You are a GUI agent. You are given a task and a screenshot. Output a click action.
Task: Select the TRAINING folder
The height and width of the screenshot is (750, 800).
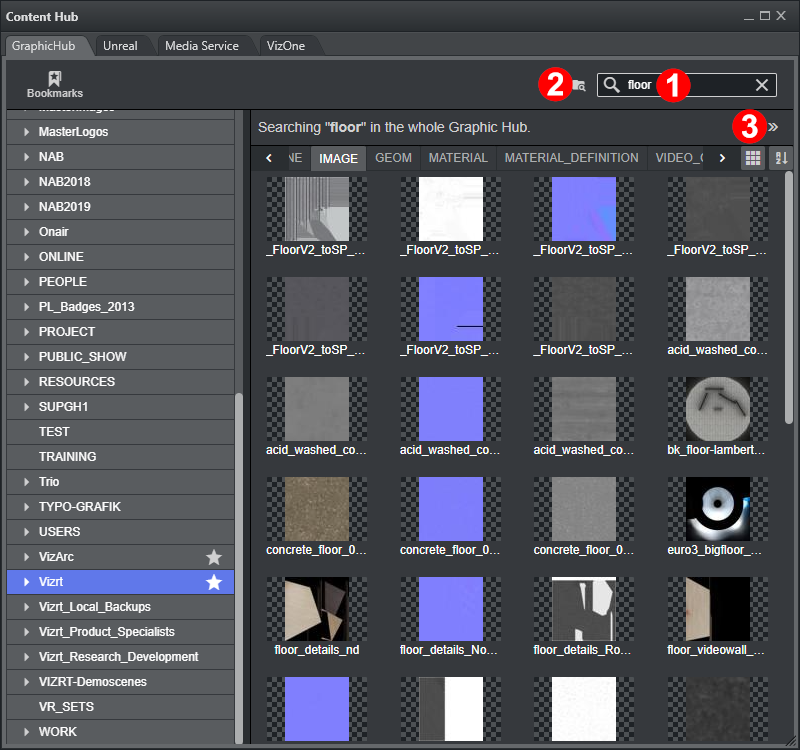point(68,457)
